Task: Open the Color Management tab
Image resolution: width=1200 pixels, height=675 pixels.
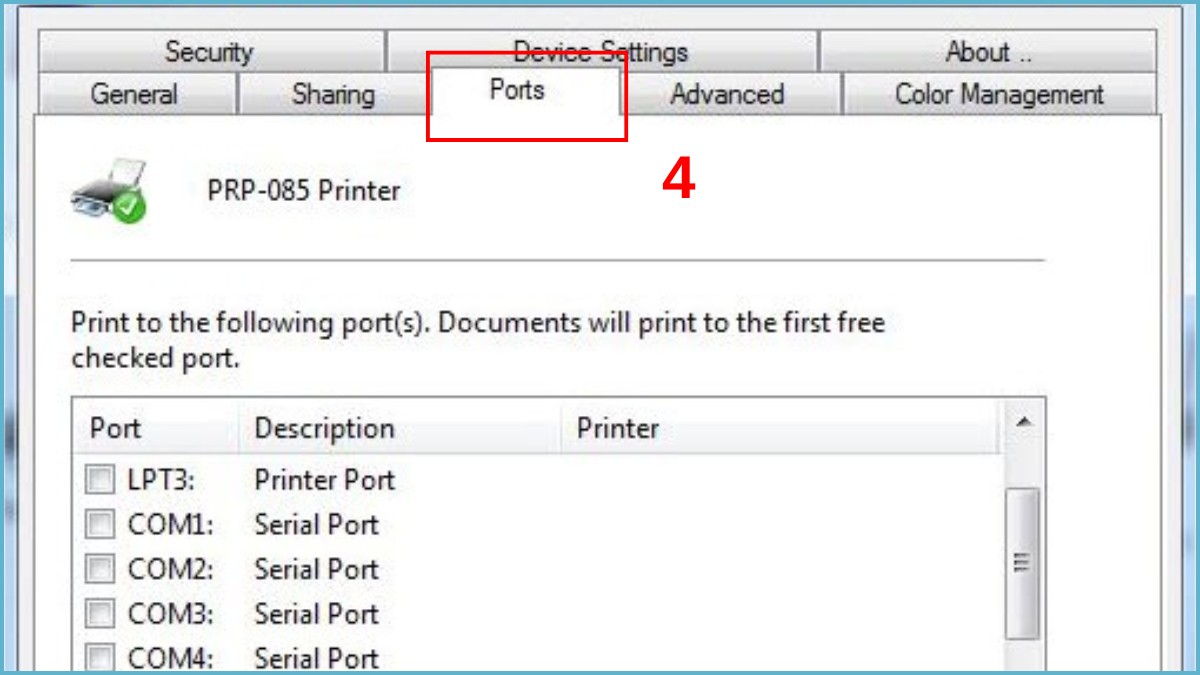Action: [998, 94]
